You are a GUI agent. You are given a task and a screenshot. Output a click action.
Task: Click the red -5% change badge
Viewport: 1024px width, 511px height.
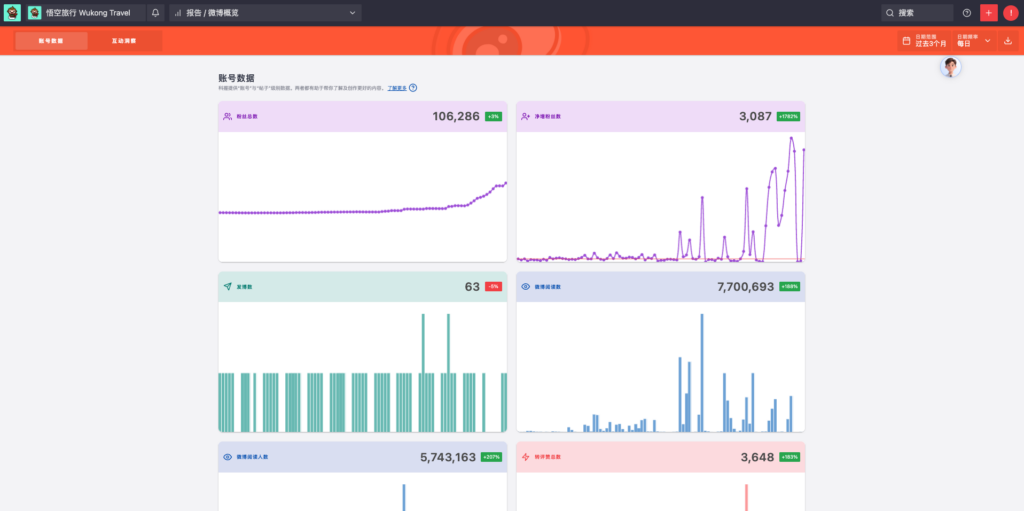[x=493, y=286]
